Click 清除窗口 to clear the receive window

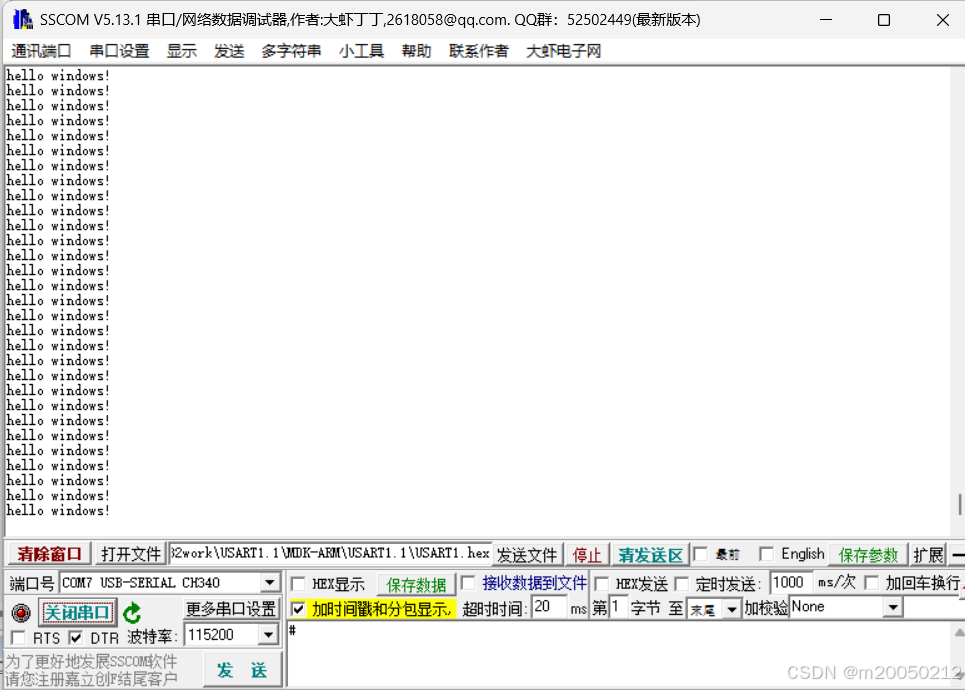[48, 554]
